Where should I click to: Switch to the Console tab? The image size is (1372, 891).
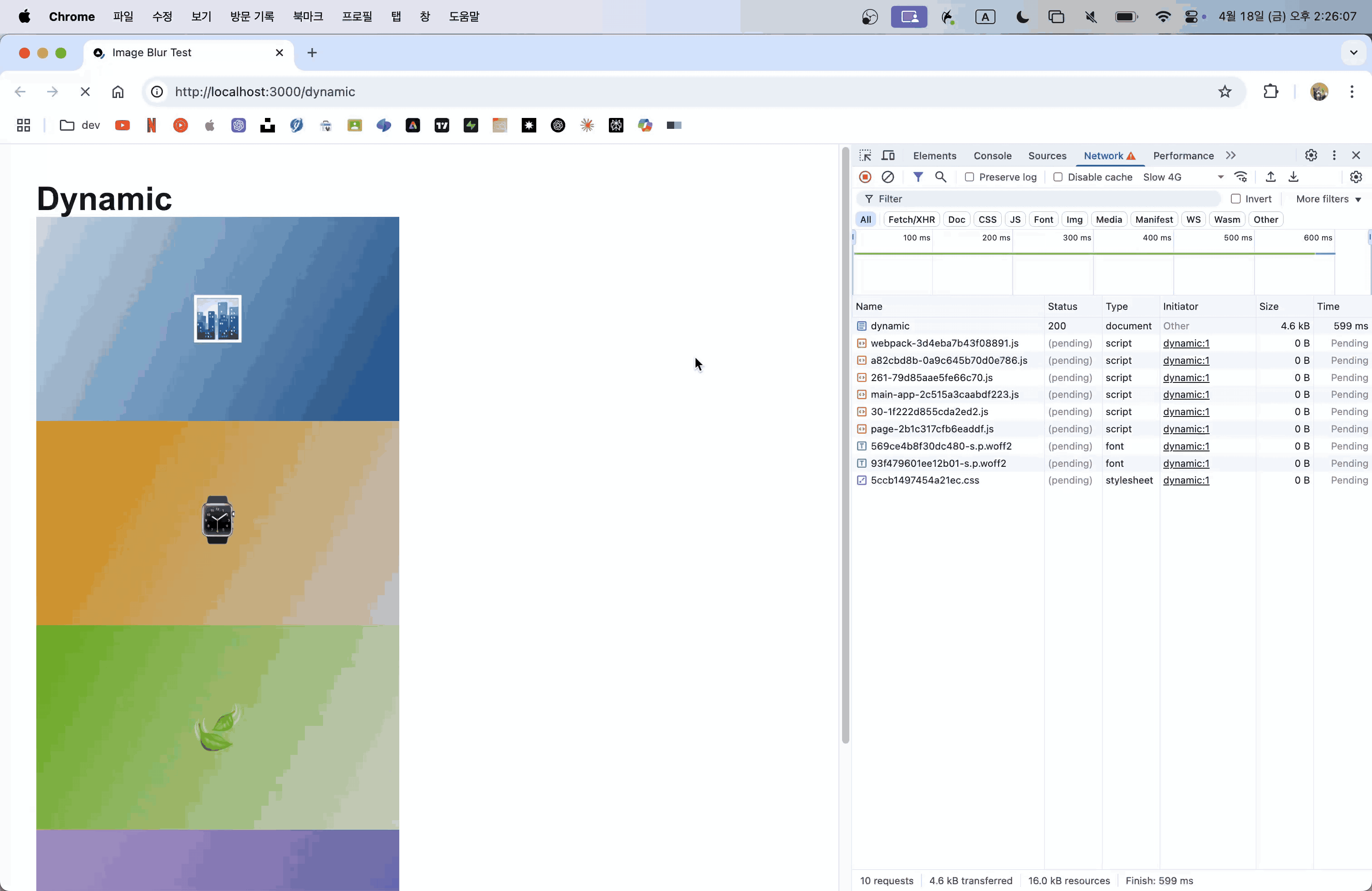pyautogui.click(x=992, y=156)
